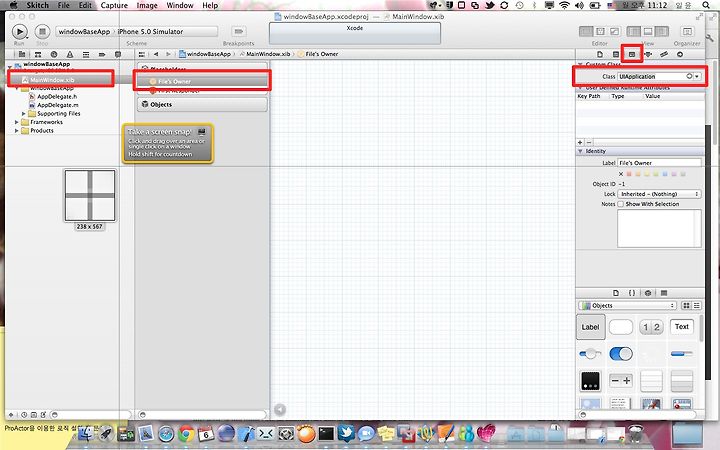Choose the blue label color swatch

click(x=665, y=174)
